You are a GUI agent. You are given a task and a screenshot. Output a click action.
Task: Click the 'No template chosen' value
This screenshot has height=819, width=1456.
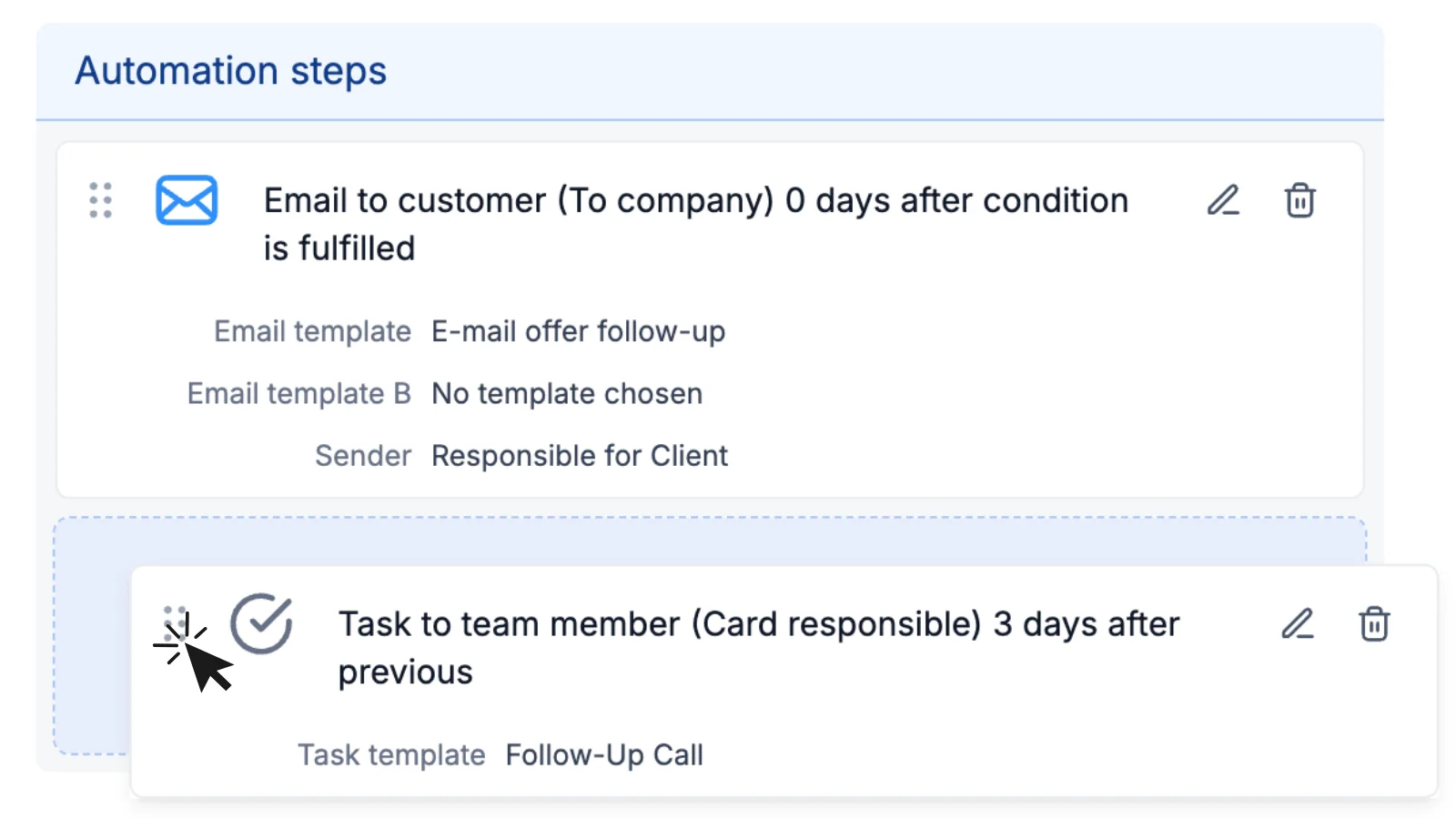pos(566,393)
